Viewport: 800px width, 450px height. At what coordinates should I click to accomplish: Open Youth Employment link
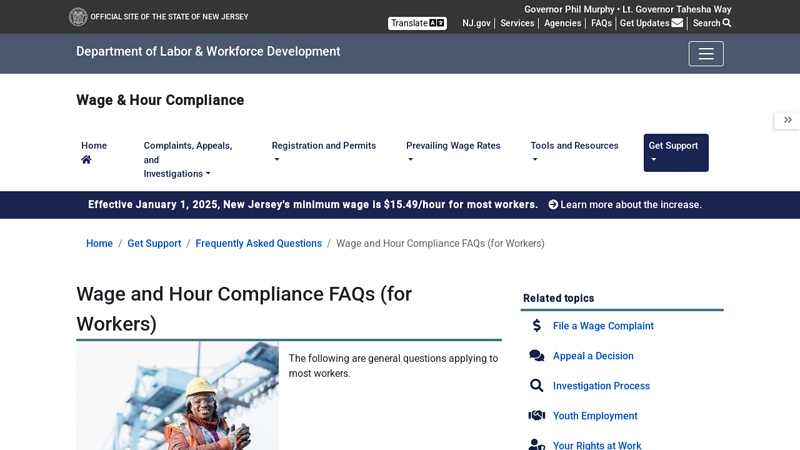[595, 416]
